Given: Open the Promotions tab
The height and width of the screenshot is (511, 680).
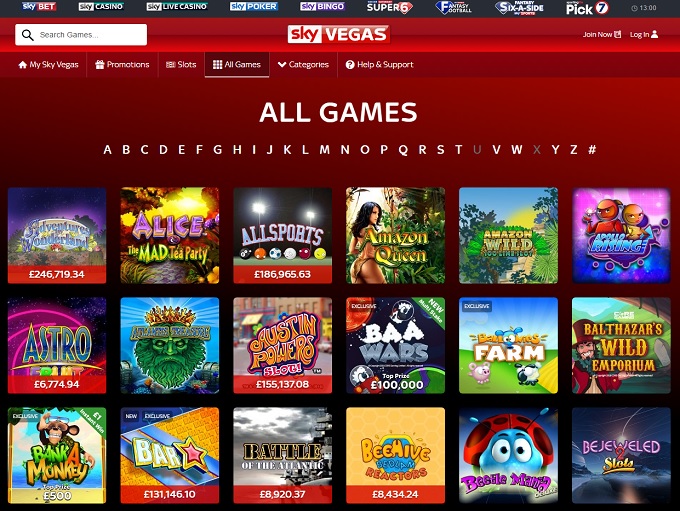Looking at the screenshot, I should pos(122,65).
